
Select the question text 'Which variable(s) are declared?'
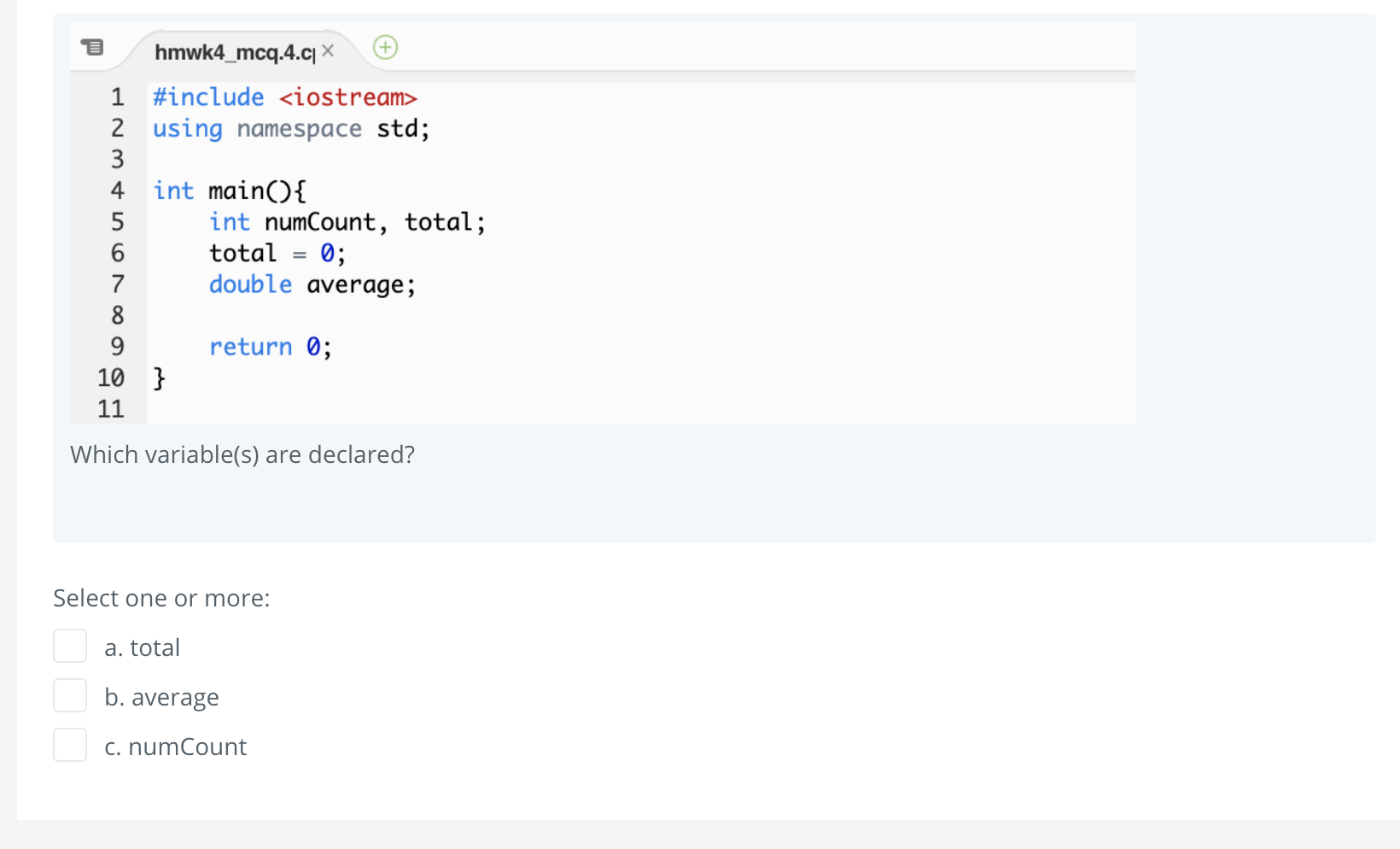tap(242, 454)
